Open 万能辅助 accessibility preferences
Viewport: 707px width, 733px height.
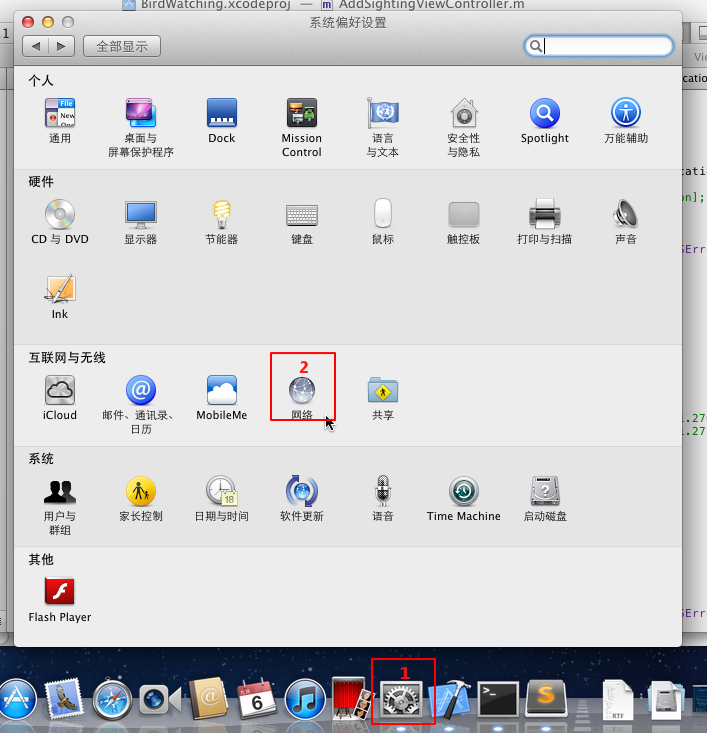[x=626, y=121]
